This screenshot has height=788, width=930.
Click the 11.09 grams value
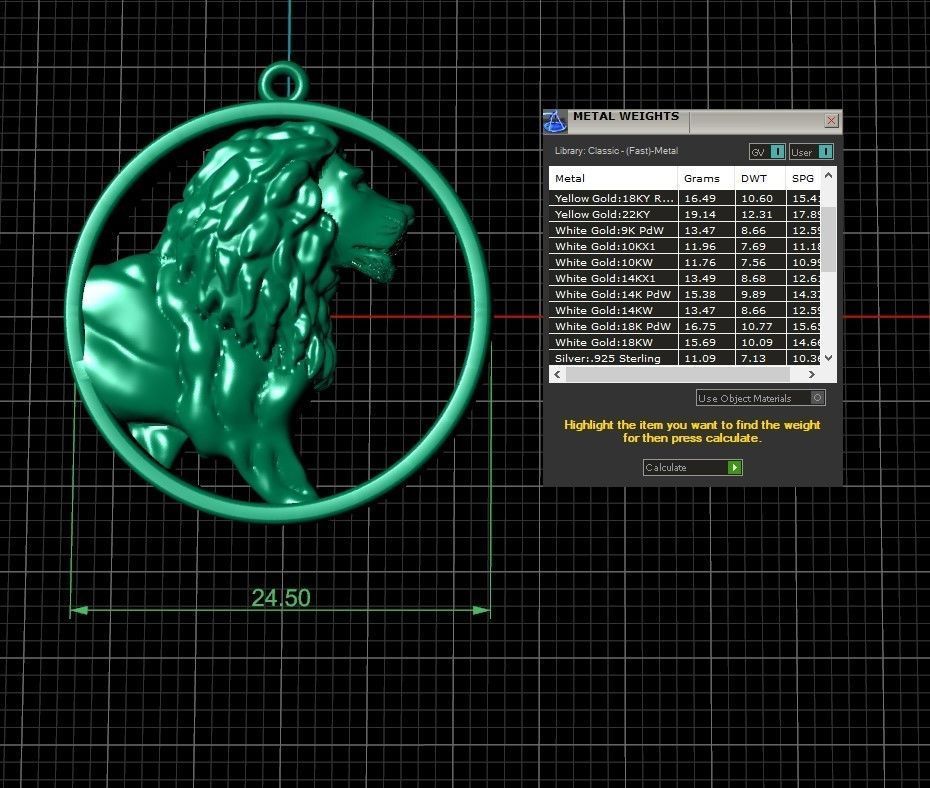pos(700,358)
